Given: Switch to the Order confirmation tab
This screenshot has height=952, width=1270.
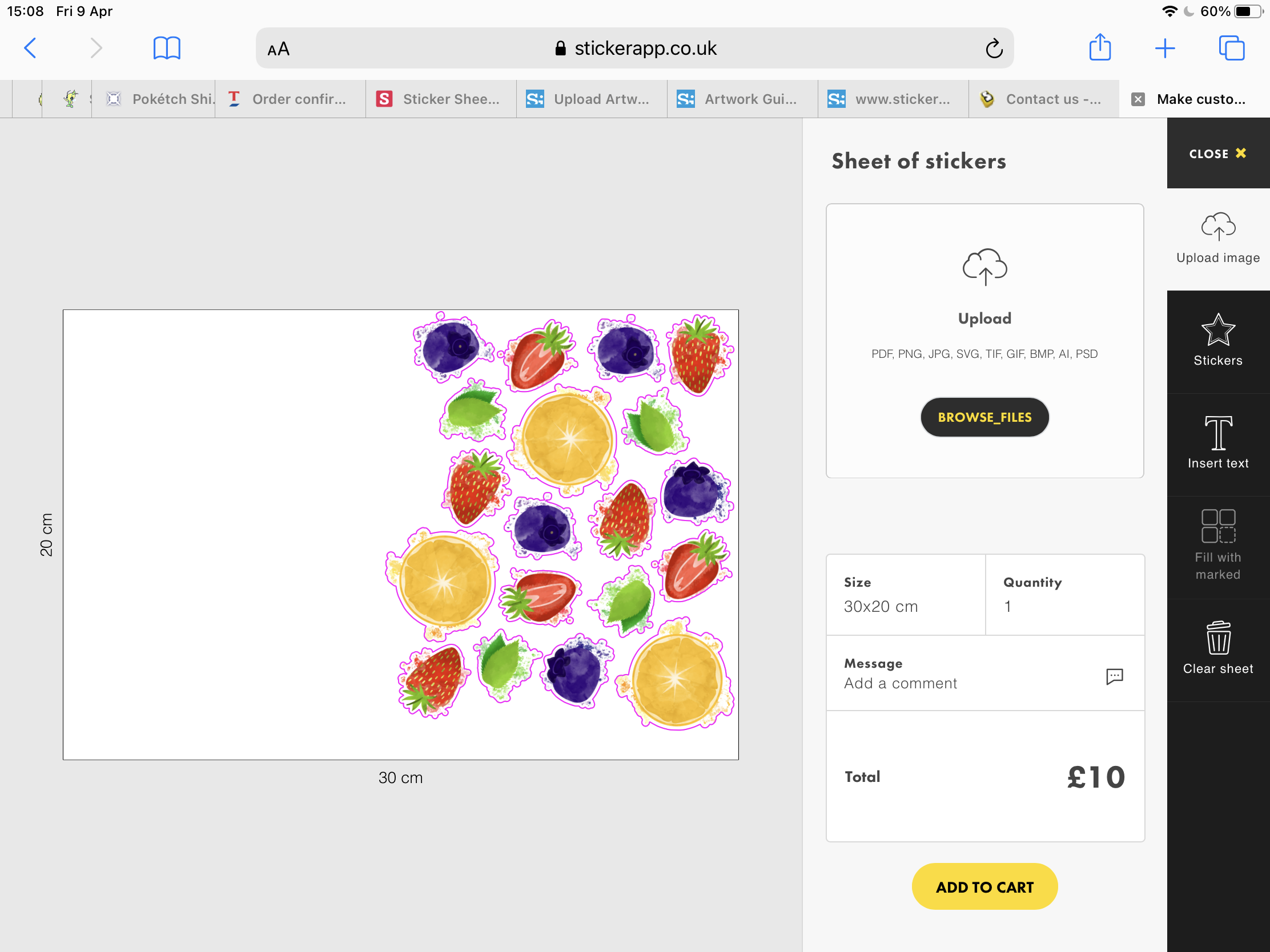Looking at the screenshot, I should [x=290, y=99].
